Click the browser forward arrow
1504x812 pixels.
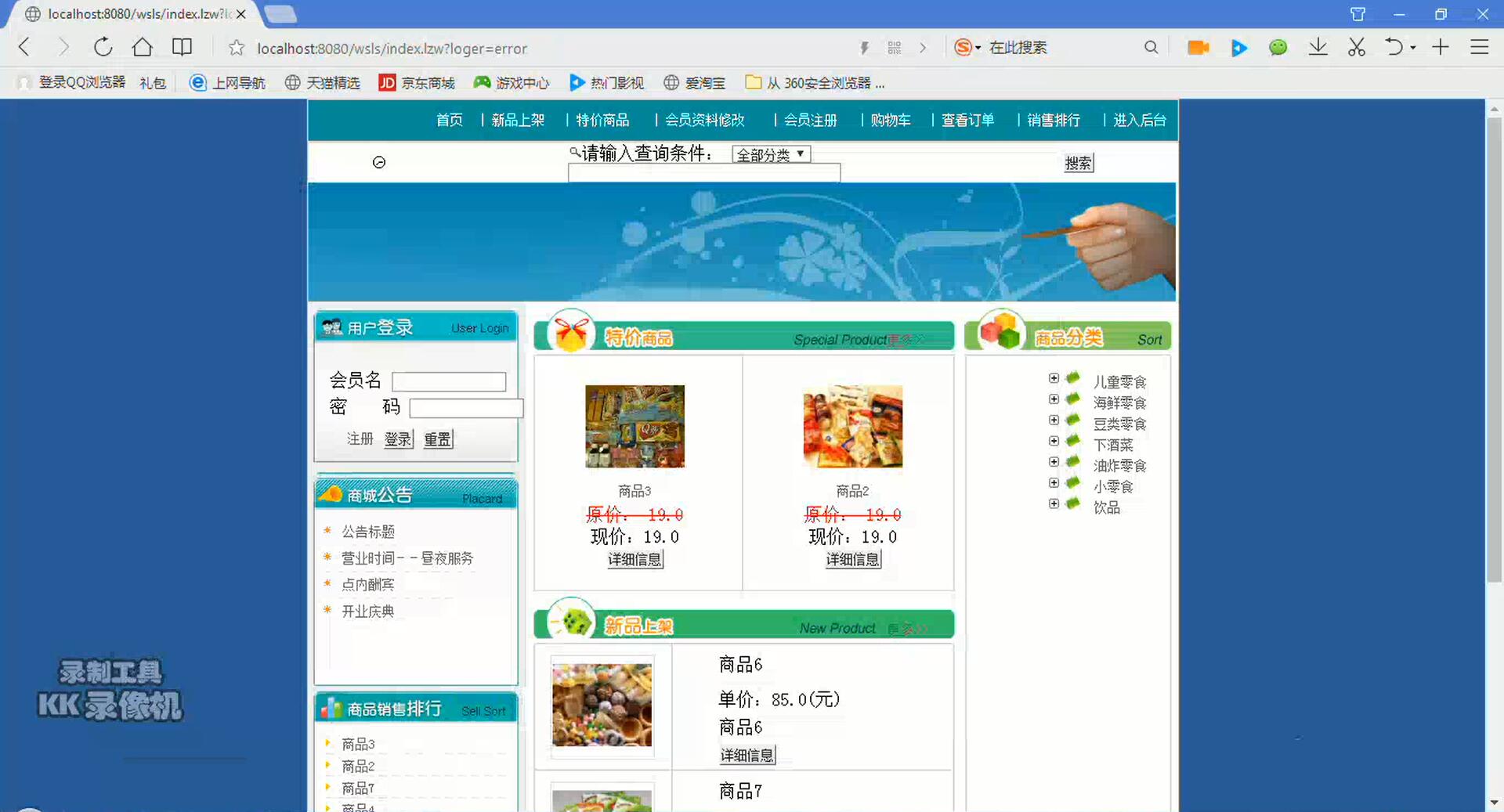point(63,47)
